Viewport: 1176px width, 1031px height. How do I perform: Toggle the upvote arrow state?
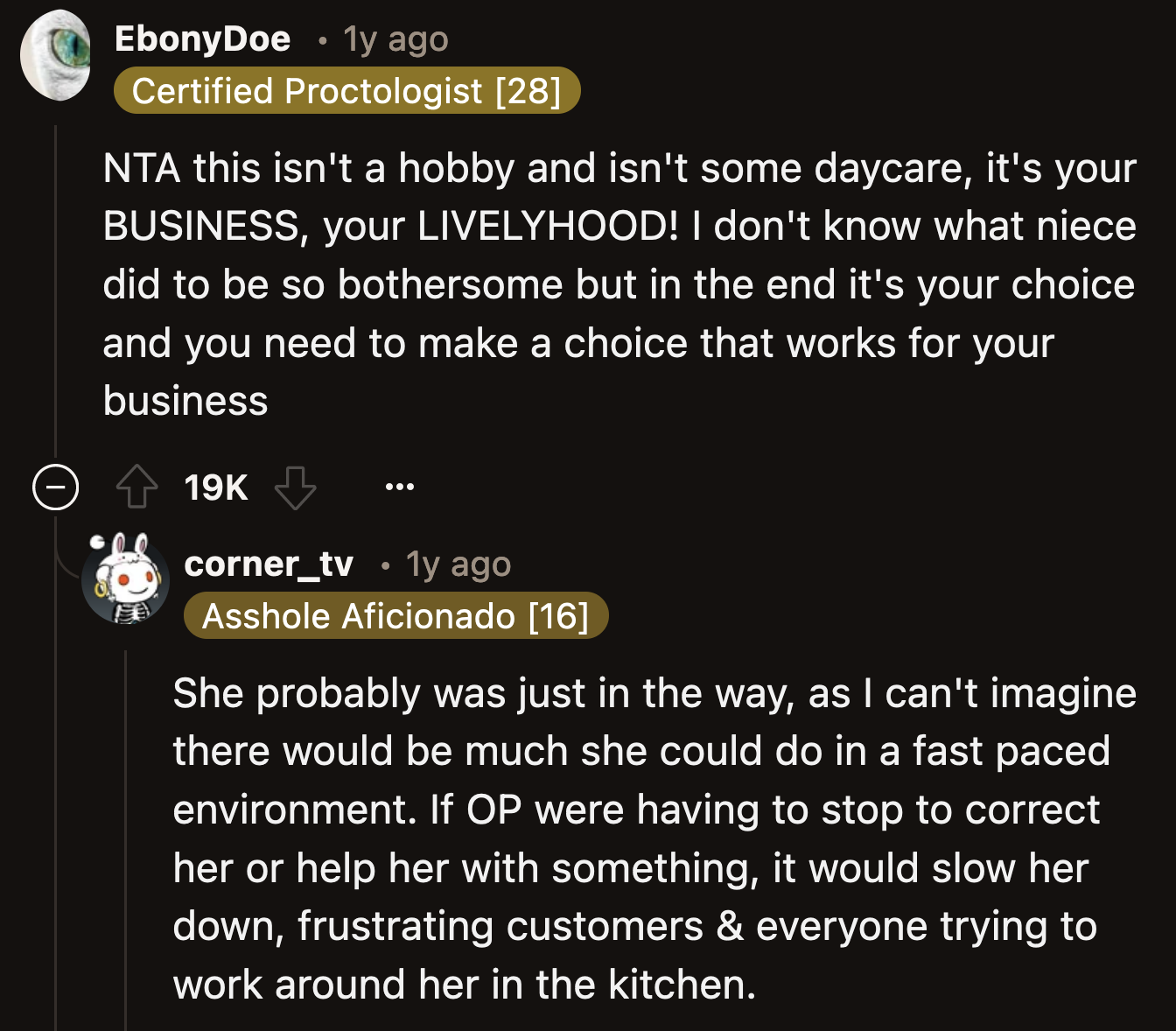coord(136,487)
